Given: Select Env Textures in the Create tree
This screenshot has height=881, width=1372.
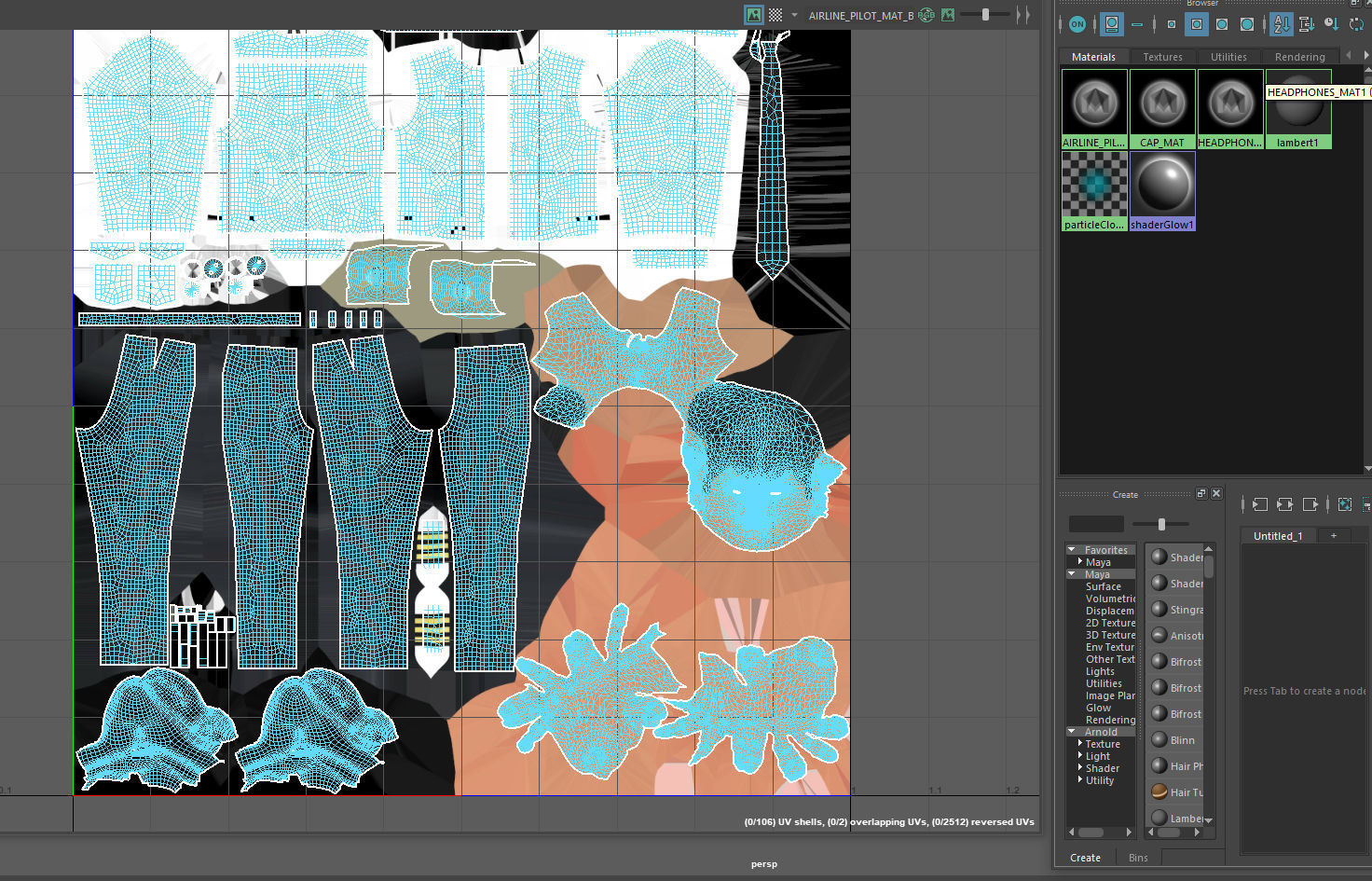Looking at the screenshot, I should (1110, 647).
